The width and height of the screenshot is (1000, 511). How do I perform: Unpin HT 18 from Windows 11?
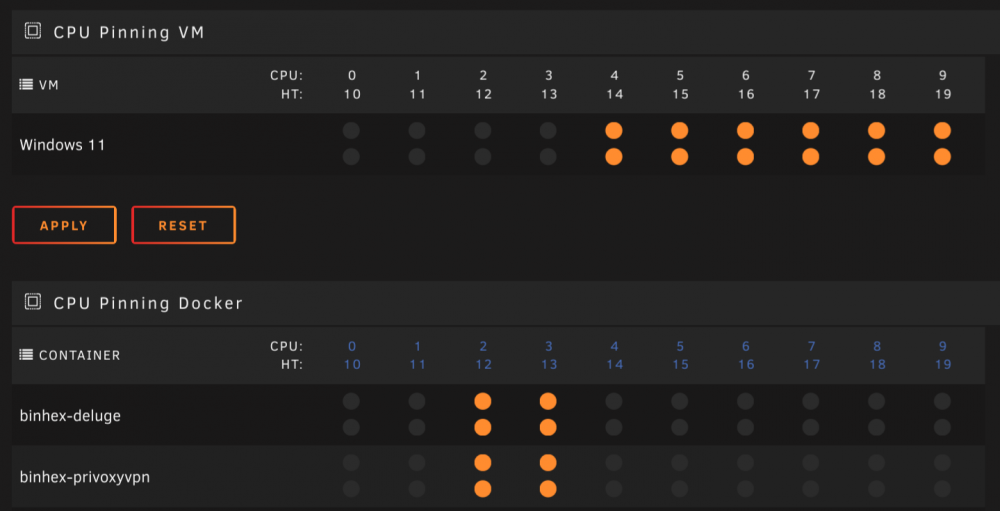877,156
